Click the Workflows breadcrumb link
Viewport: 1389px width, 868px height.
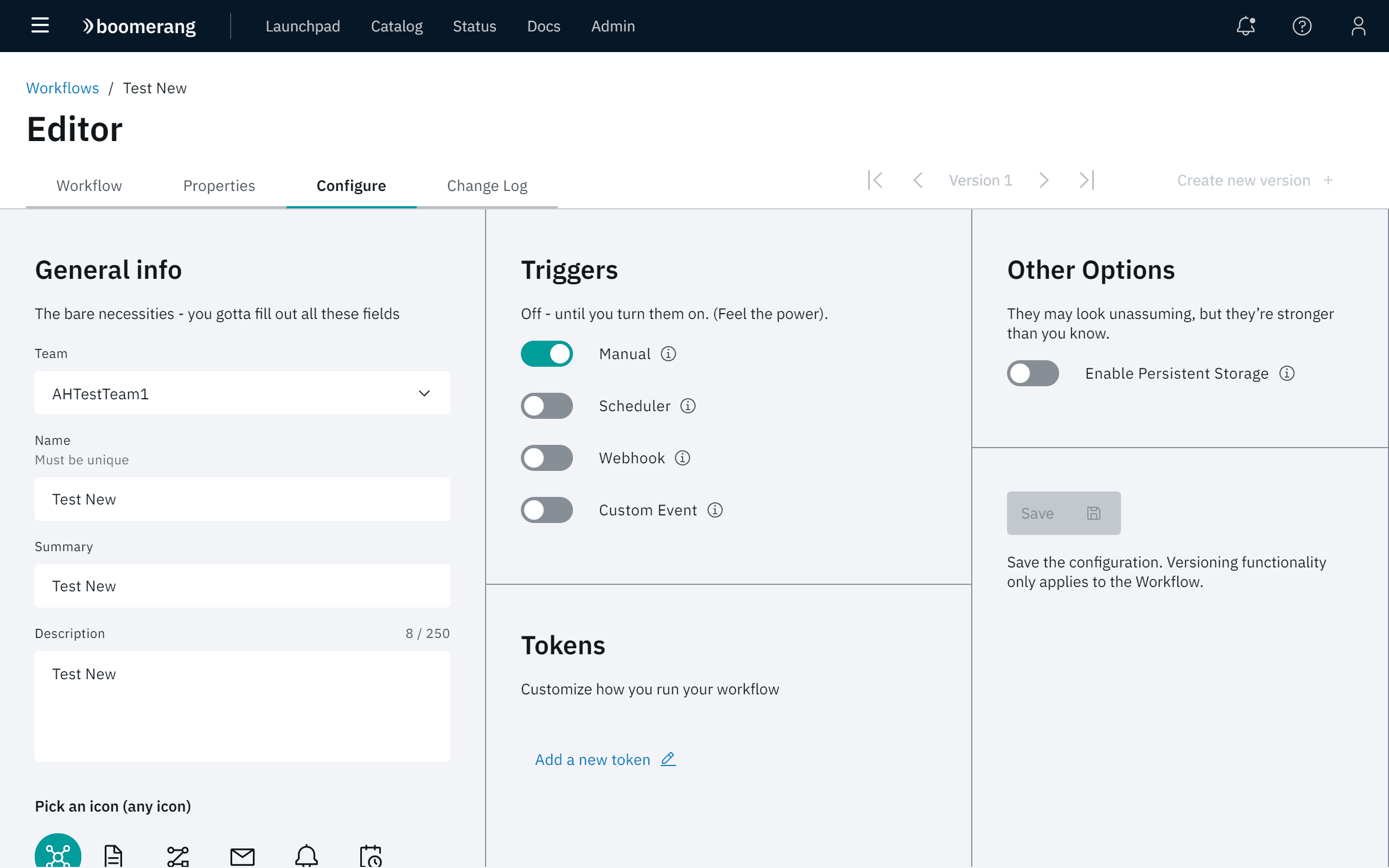(x=62, y=88)
